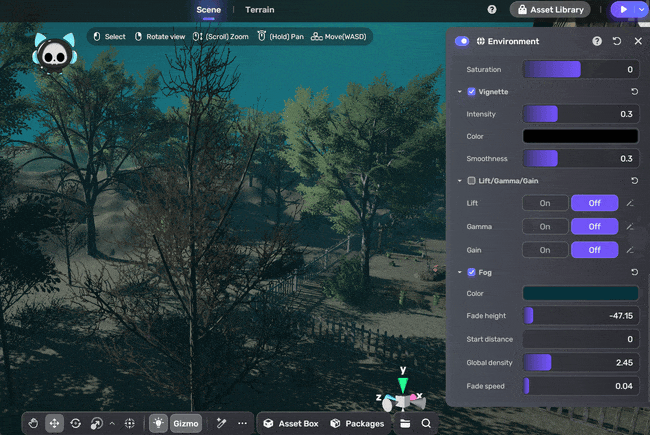Viewport: 650px width, 435px height.
Task: Collapse the Fog section arrow
Action: 459,272
